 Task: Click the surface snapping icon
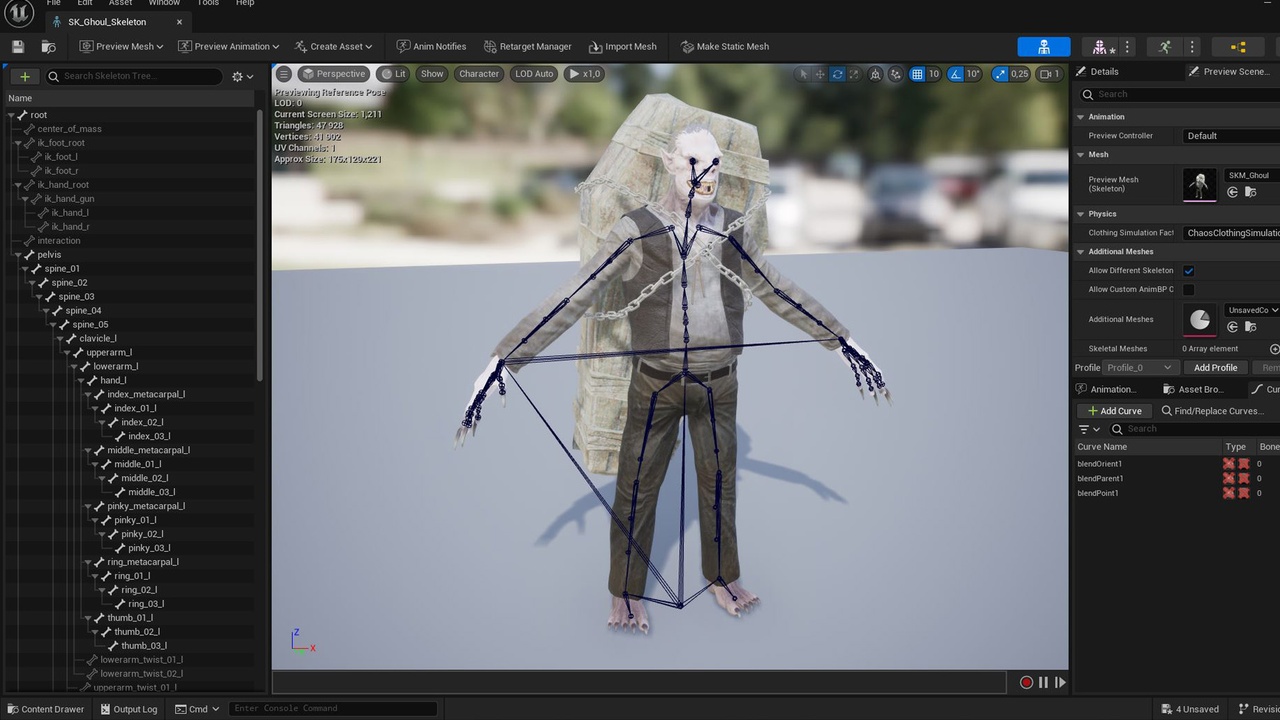[x=895, y=74]
